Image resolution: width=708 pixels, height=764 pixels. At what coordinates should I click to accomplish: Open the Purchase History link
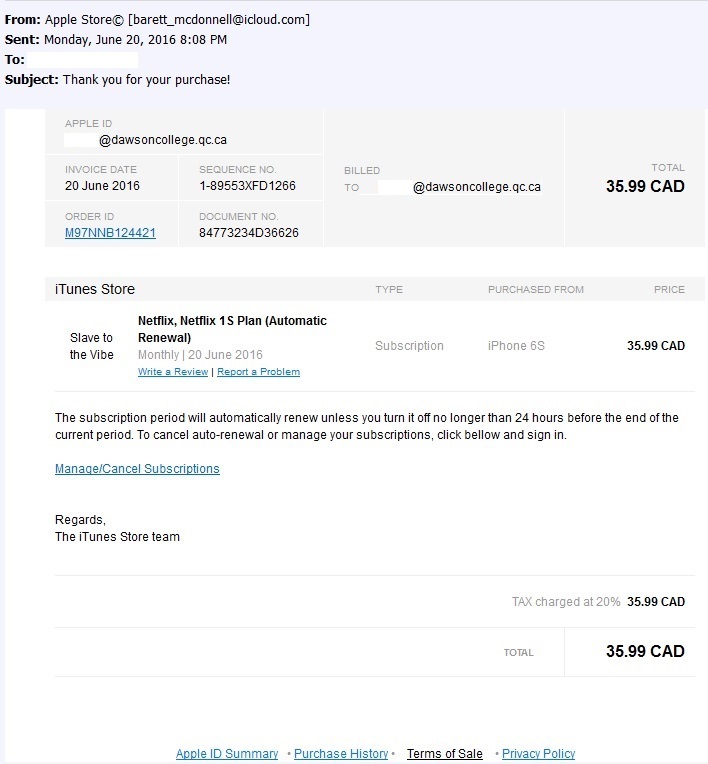(x=341, y=753)
